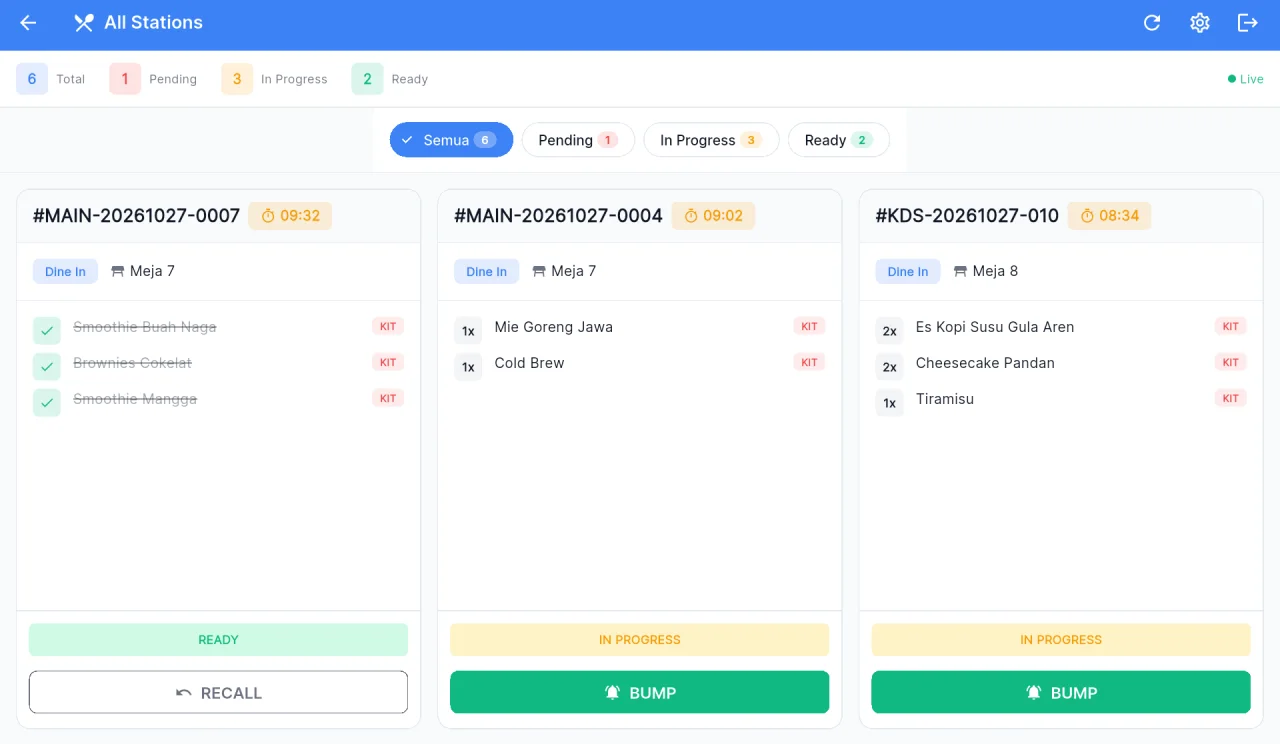Click the crossed utensils All Stations icon
The image size is (1280, 744).
pos(84,23)
